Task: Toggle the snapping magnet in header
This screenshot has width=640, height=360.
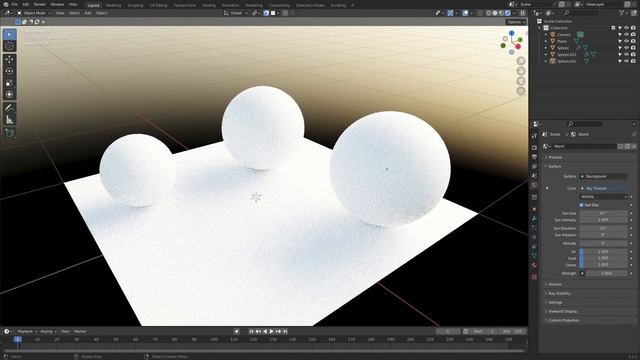Action: [x=267, y=13]
